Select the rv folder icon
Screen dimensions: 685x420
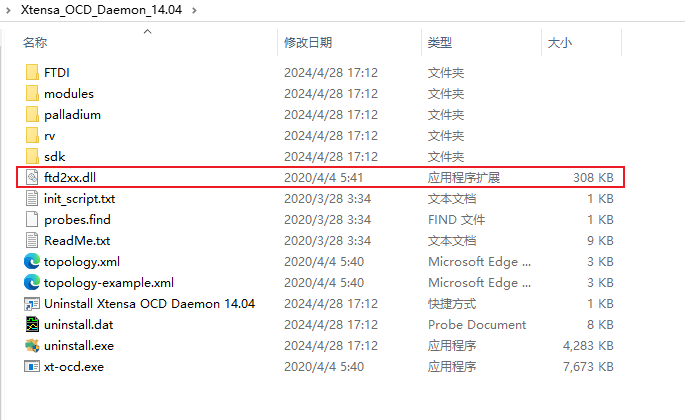coord(32,135)
